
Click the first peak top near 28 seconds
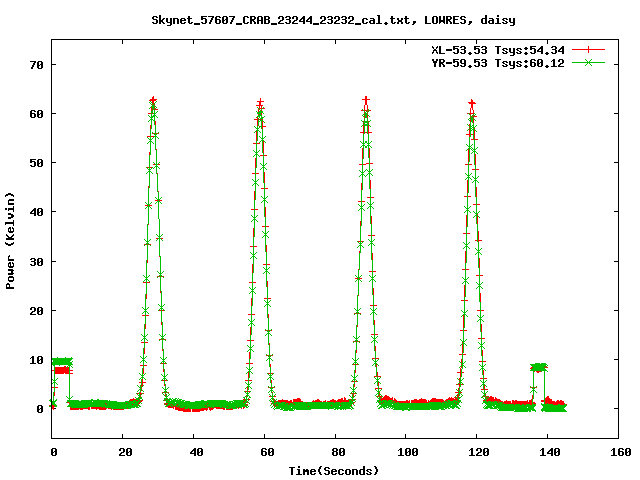pyautogui.click(x=153, y=102)
